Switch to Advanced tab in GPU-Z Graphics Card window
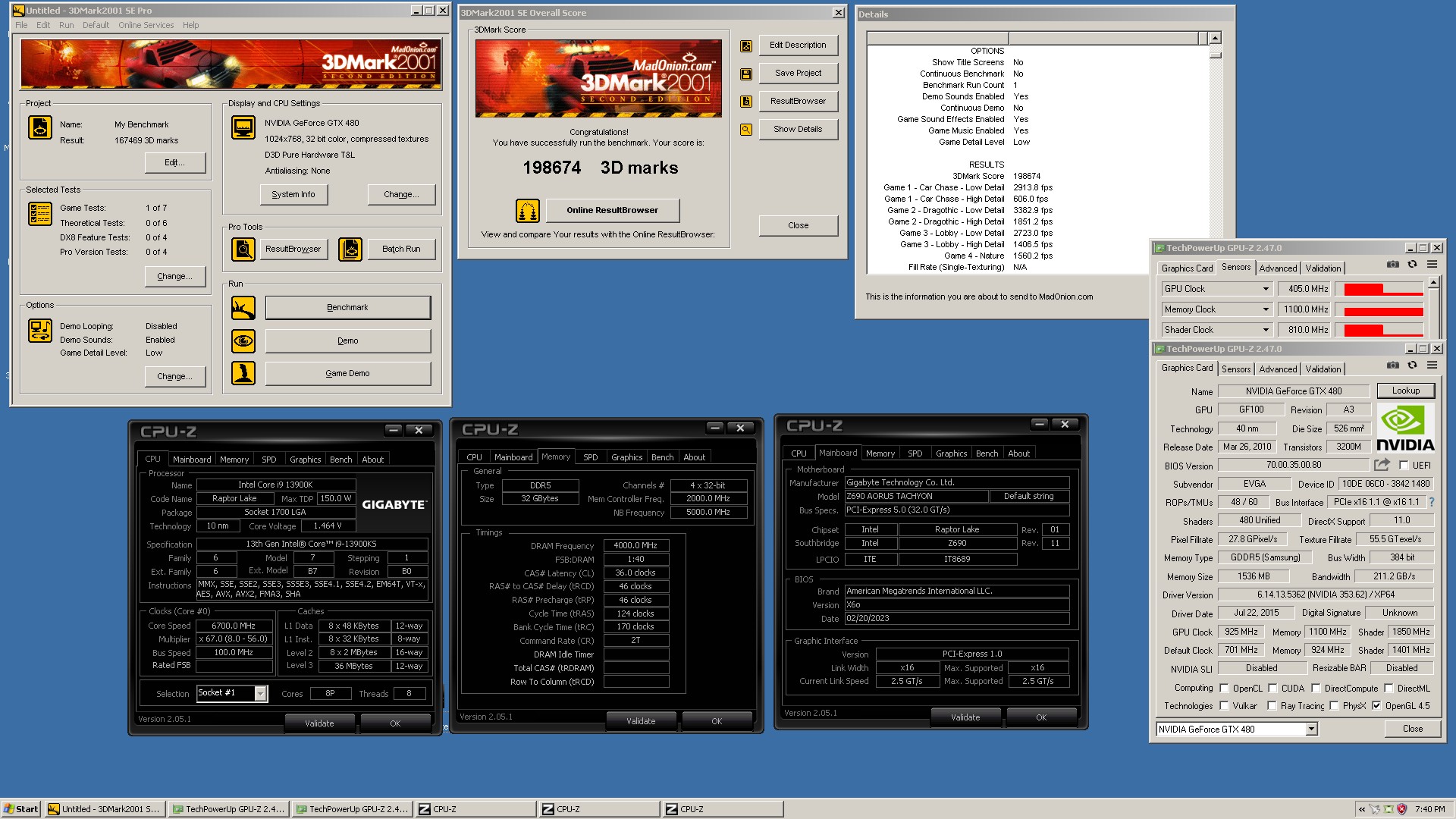 (1278, 369)
